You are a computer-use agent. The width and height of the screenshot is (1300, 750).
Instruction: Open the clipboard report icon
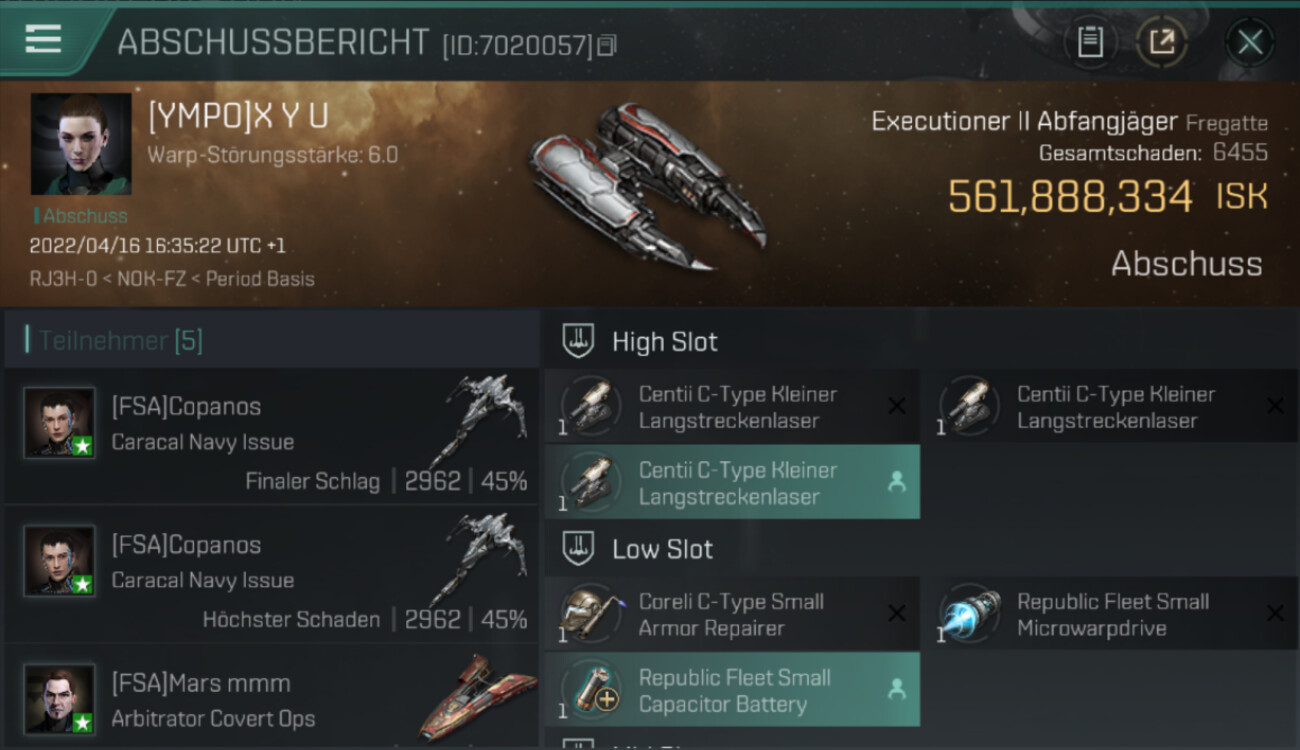(1090, 42)
